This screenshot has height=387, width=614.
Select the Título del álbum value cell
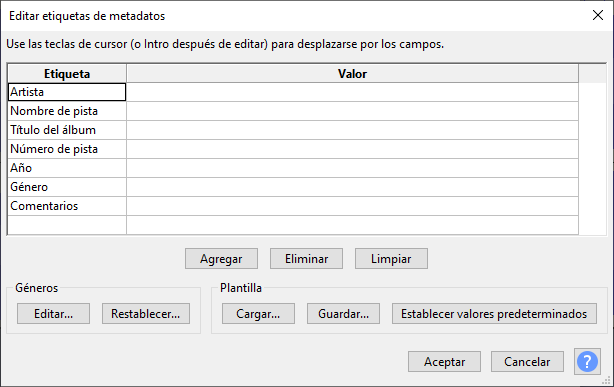[x=352, y=130]
